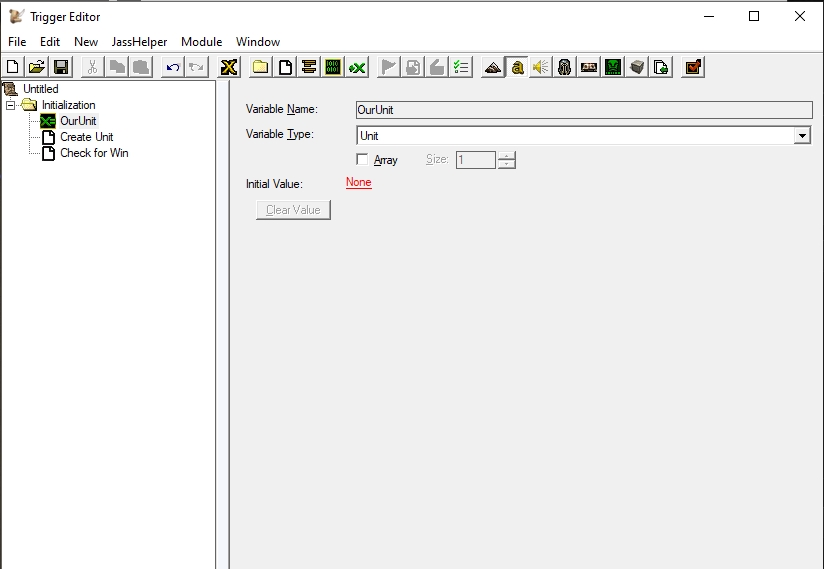
Task: Click the New Action toolbar icon
Action: tap(437, 67)
